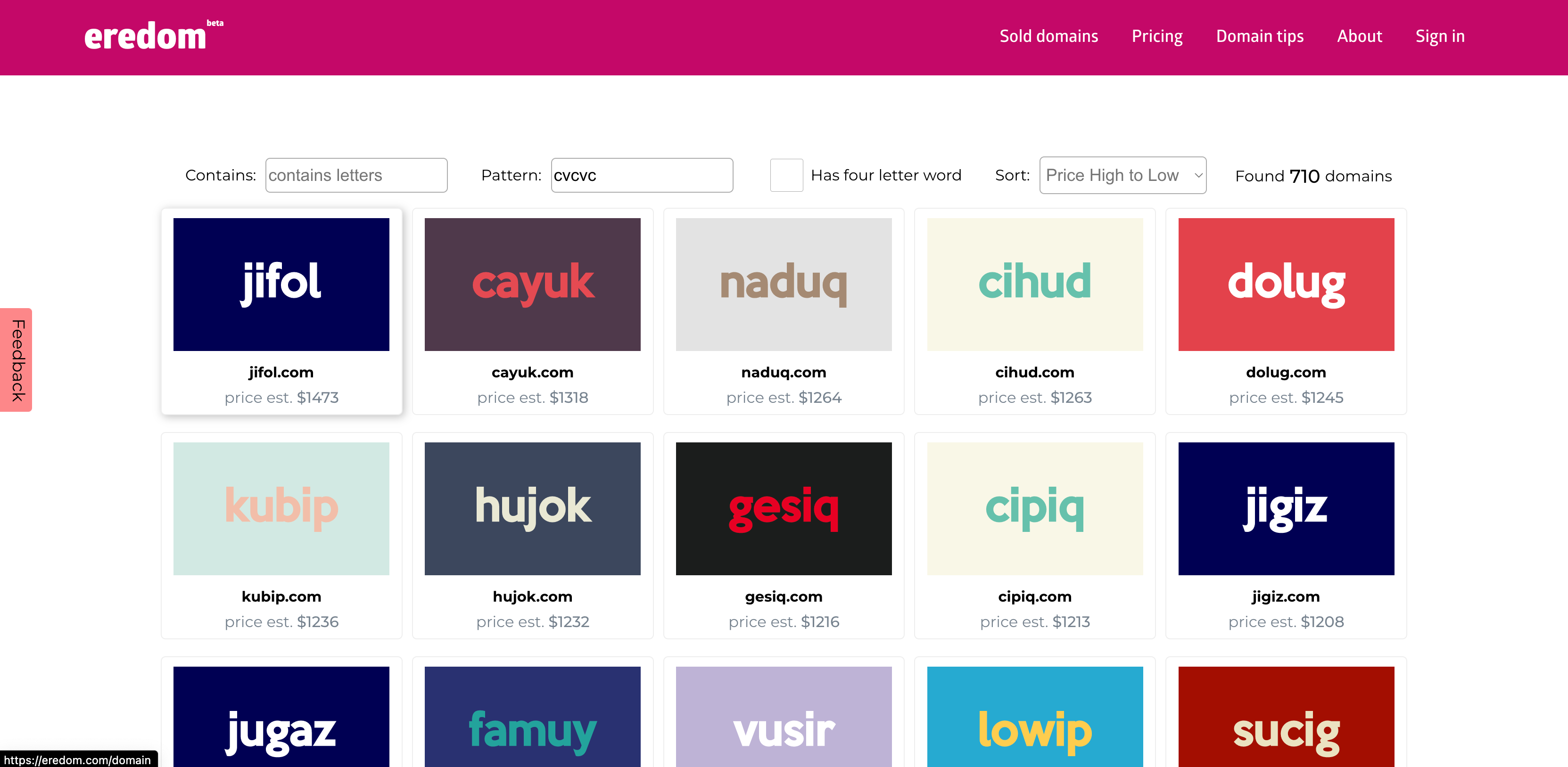Click the About nav link

1359,36
